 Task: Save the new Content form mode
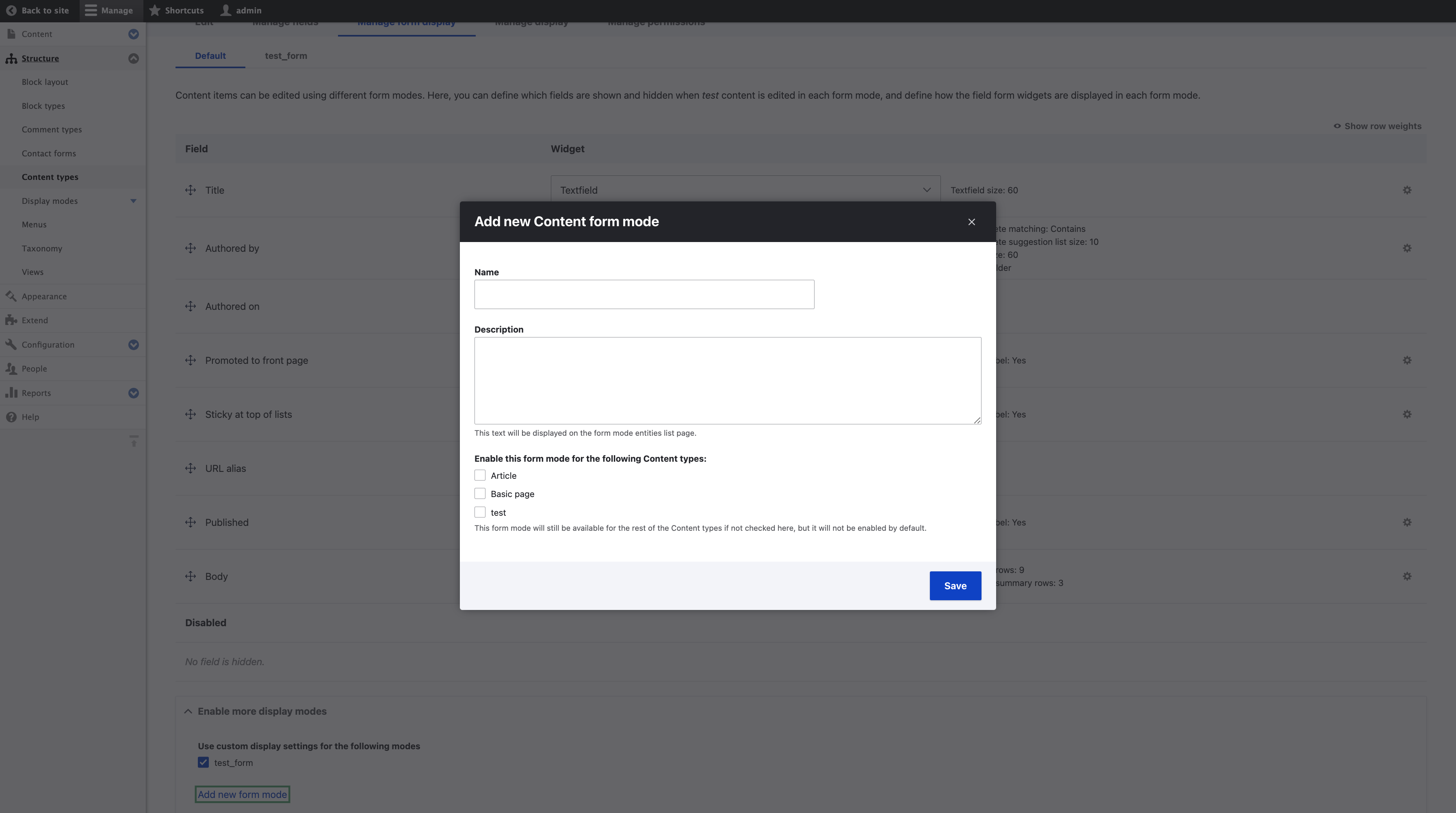(955, 585)
